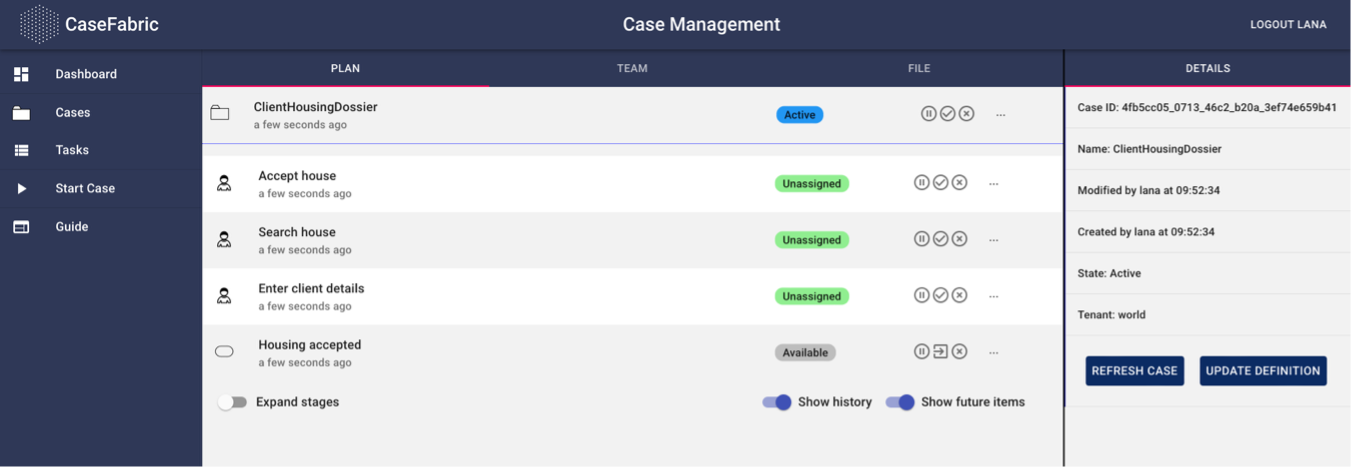Viewport: 1353px width, 470px height.
Task: Open the ellipsis menu for Housing accepted
Action: pyautogui.click(x=993, y=353)
